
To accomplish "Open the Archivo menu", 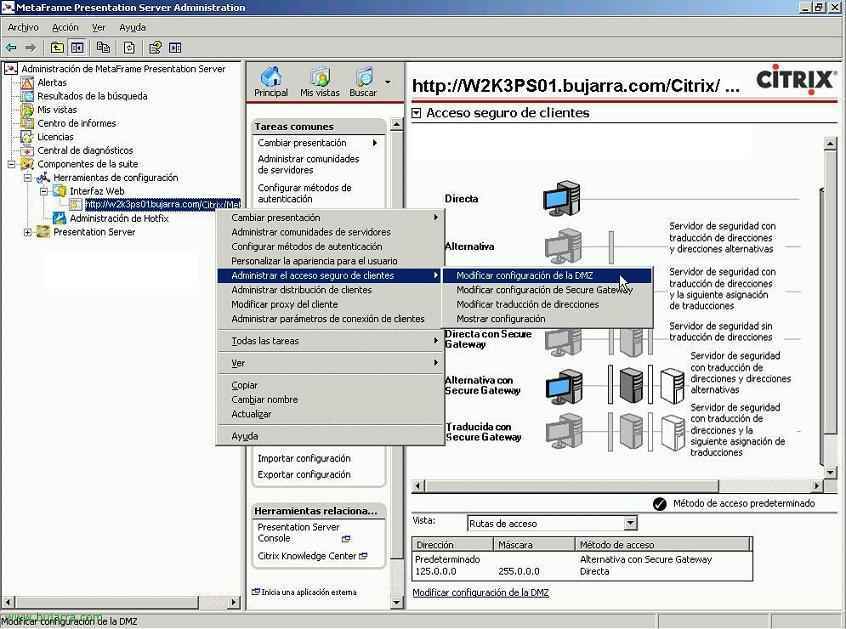I will [x=23, y=28].
